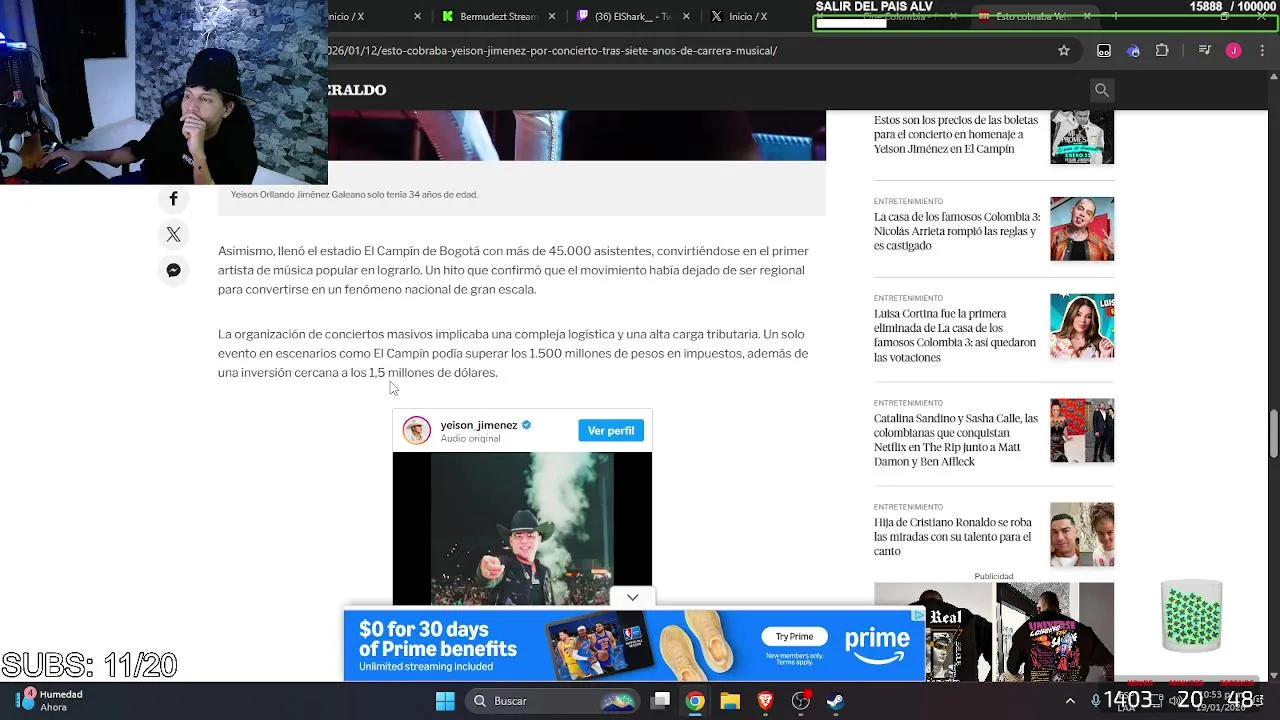Screen dimensions: 1280x720
Task: Open Chrome three-dot menu
Action: point(1262,50)
